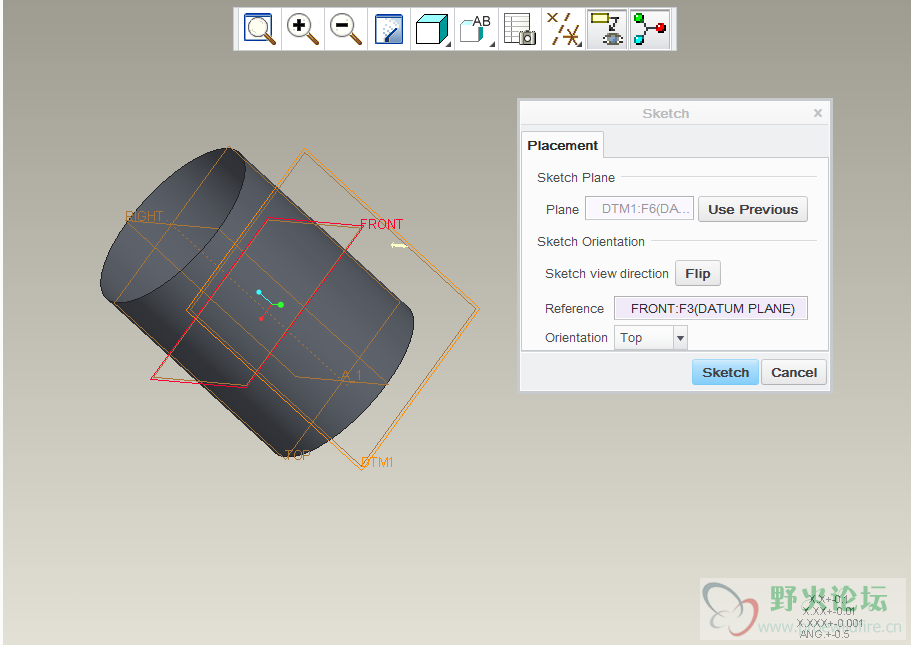Select the TOP datum plane label
The height and width of the screenshot is (645, 911).
pos(297,455)
